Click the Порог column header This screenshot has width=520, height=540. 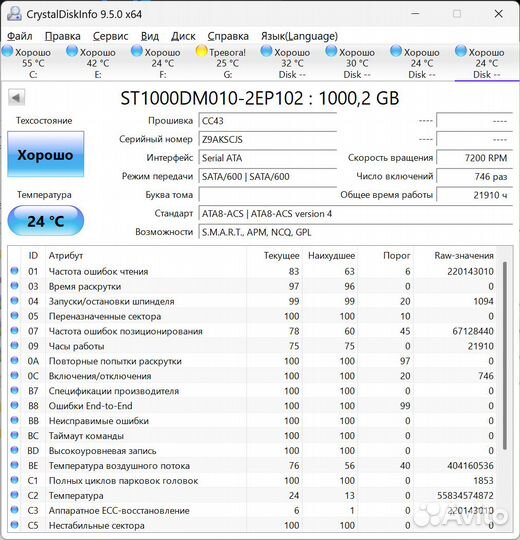tap(386, 256)
